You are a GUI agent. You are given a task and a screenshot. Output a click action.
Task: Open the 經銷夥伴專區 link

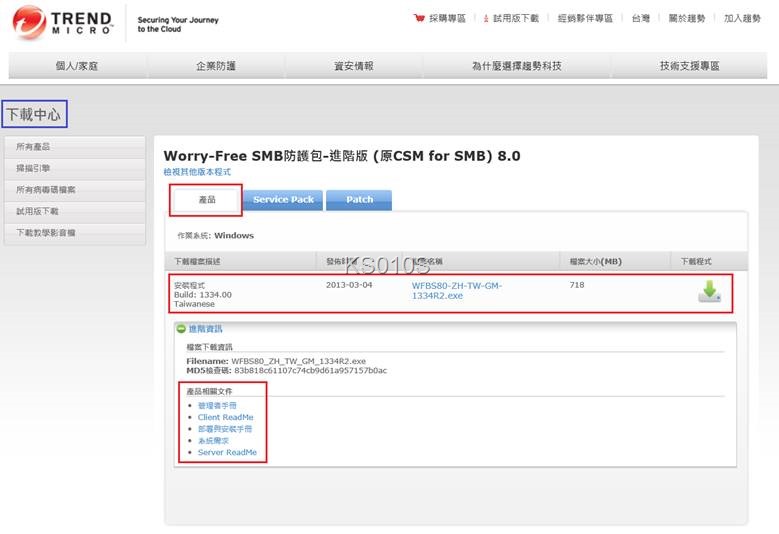tap(585, 18)
